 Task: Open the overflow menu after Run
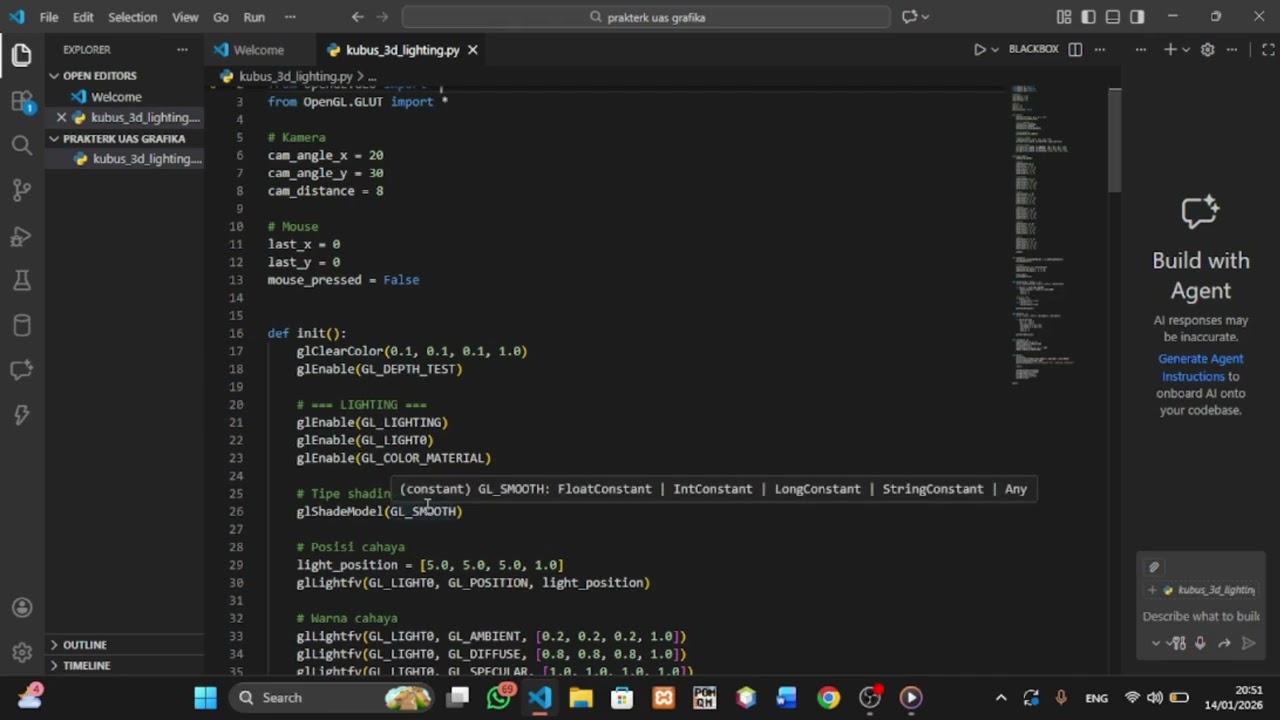(x=290, y=17)
